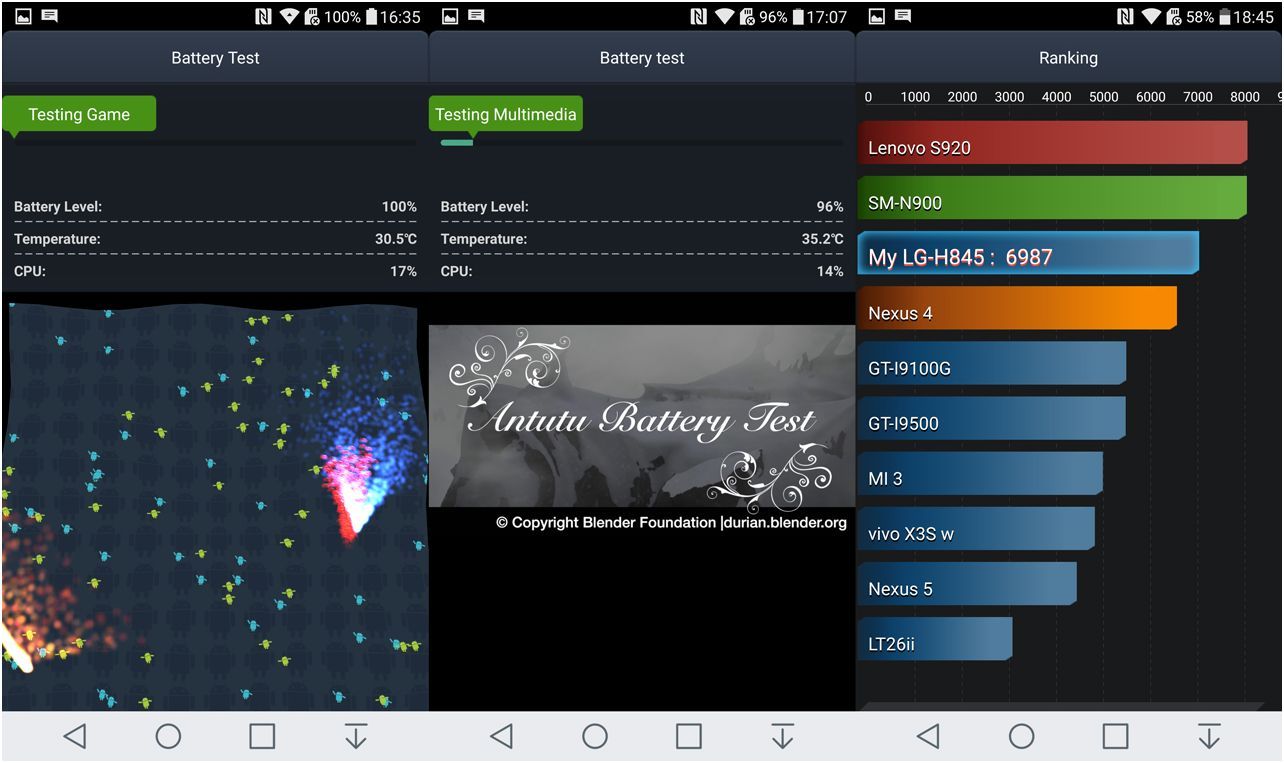Tap home circle under the Testing Multimedia screen
This screenshot has width=1284, height=763.
[595, 737]
